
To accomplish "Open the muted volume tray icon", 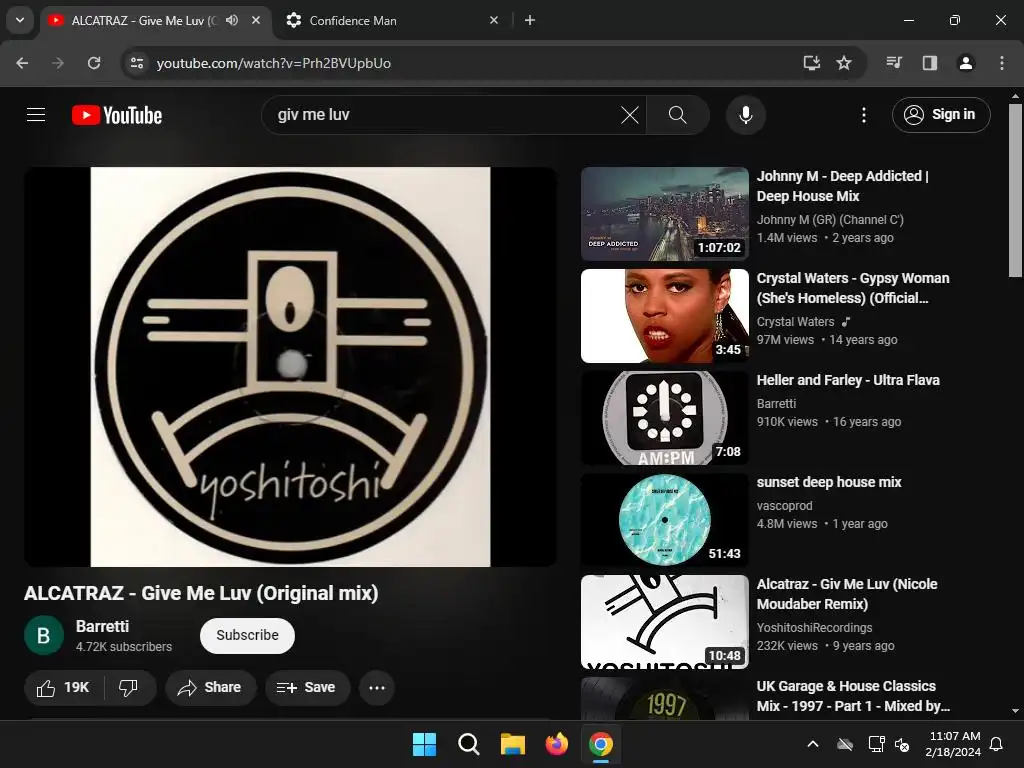I will 902,744.
